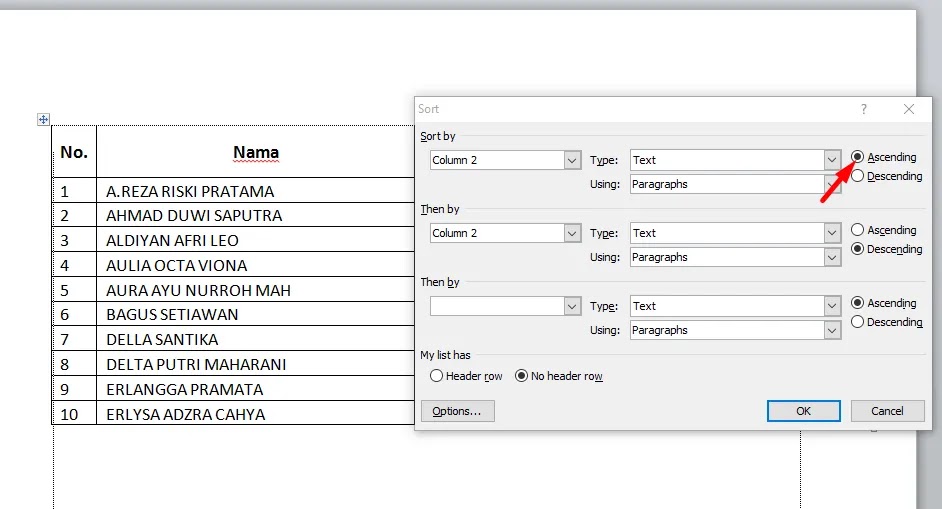Click the BAGUS SETIAWAN table cell
The height and width of the screenshot is (509, 942).
(x=255, y=314)
